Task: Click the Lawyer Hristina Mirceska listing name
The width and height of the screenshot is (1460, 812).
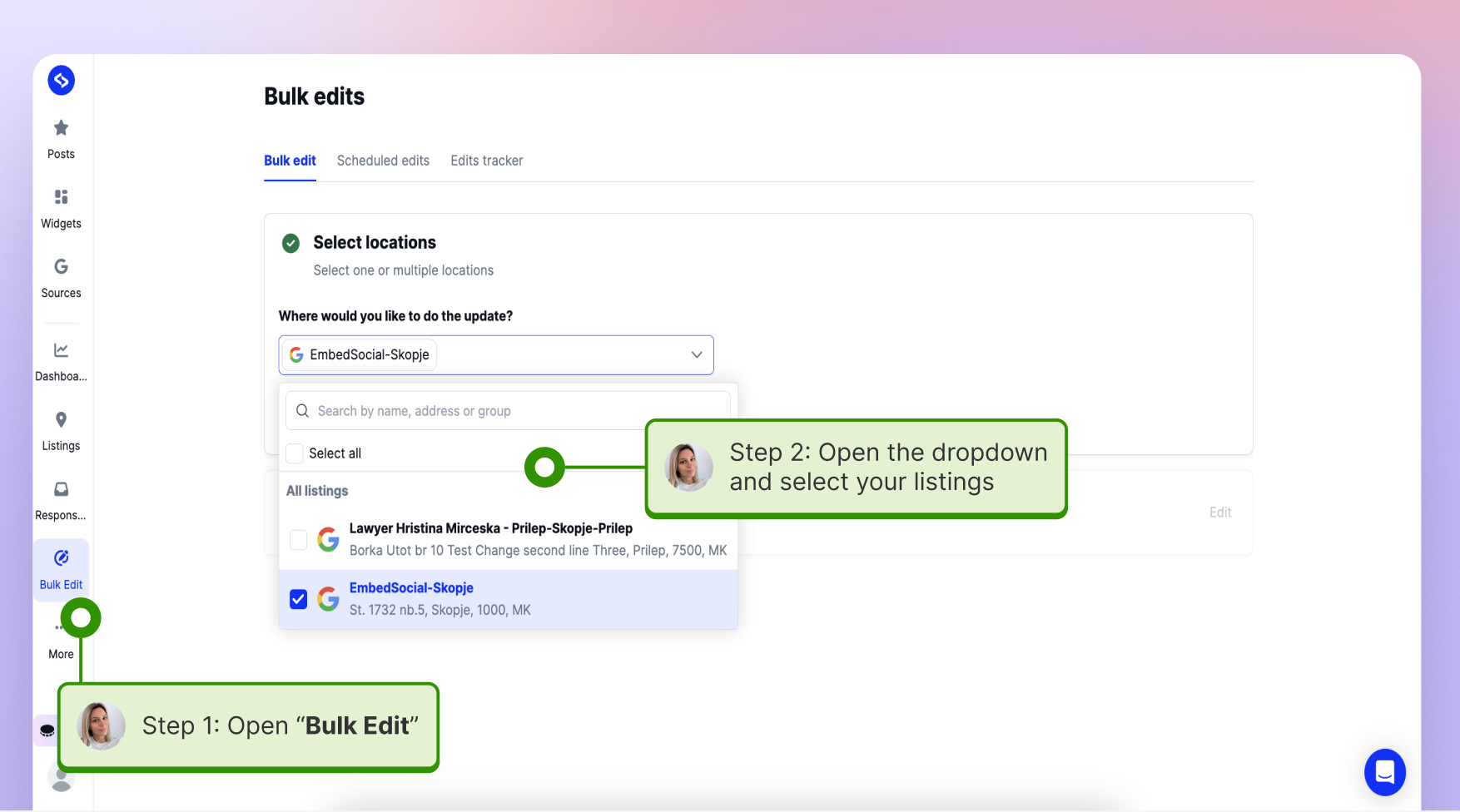Action: [491, 528]
